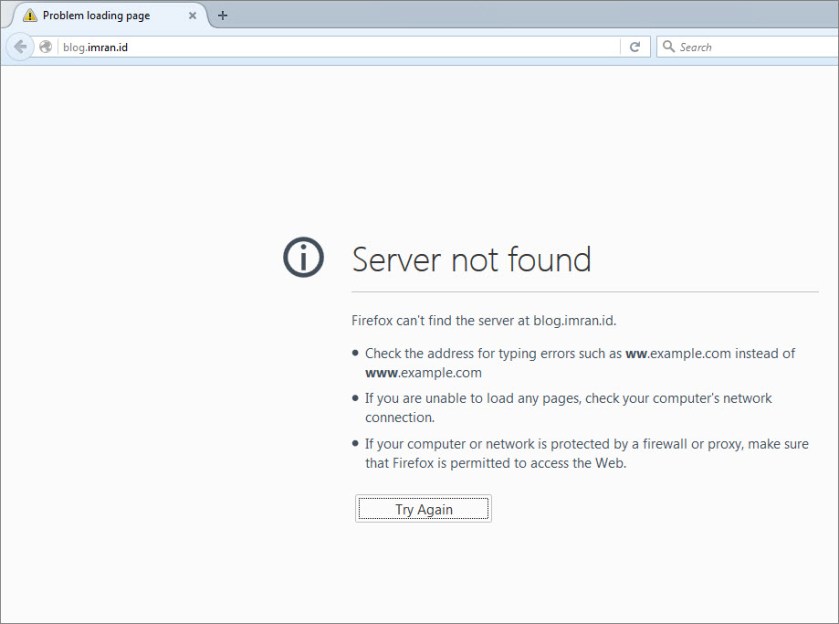Click the globe site identity icon
Viewport: 839px width, 624px height.
[x=44, y=46]
